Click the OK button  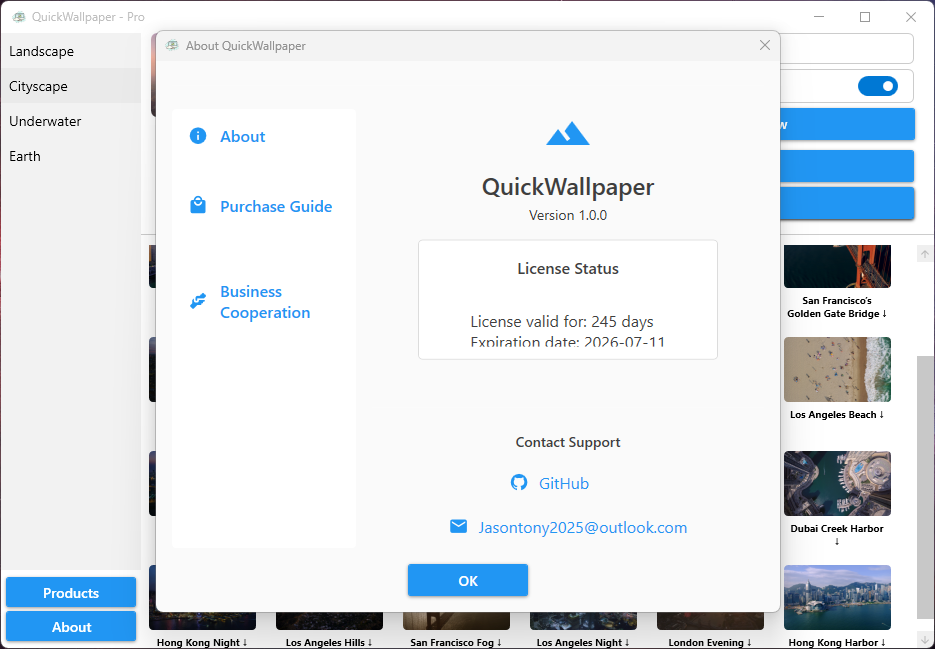(468, 580)
